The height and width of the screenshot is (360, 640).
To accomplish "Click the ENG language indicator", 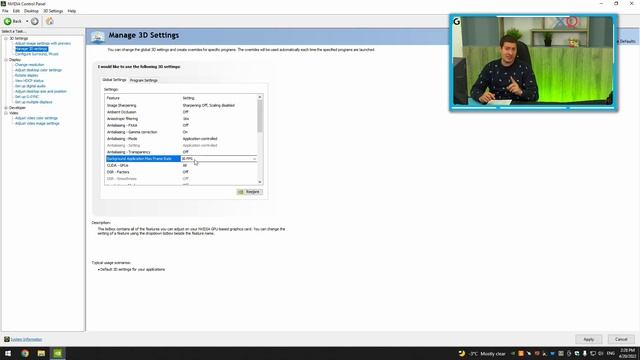I will [611, 353].
